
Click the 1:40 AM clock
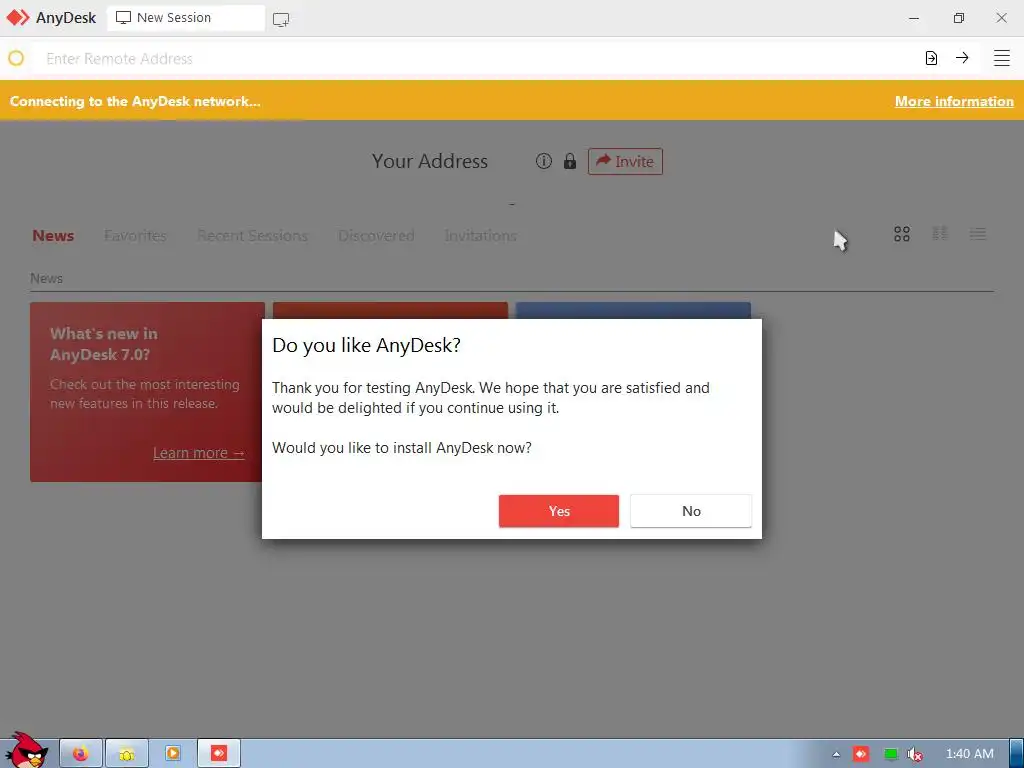coord(969,754)
